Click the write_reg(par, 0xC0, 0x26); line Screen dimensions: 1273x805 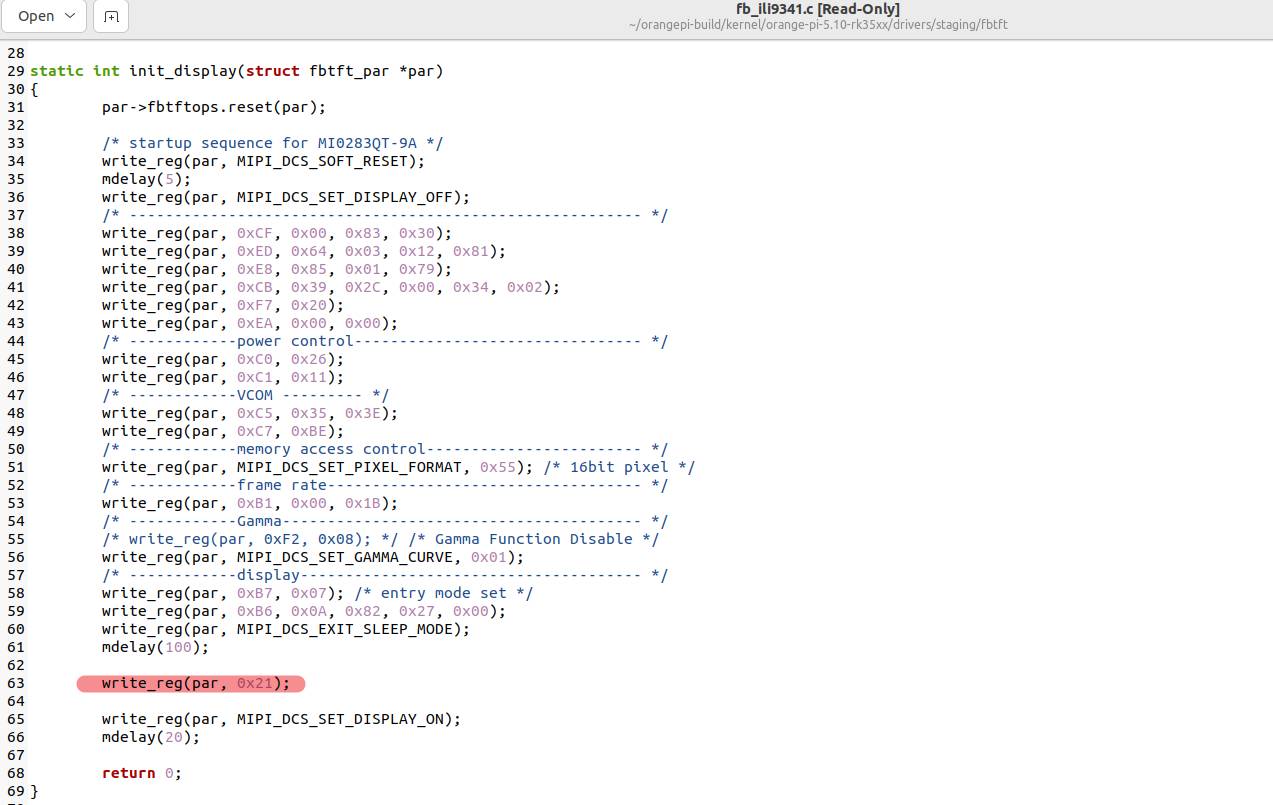click(223, 359)
